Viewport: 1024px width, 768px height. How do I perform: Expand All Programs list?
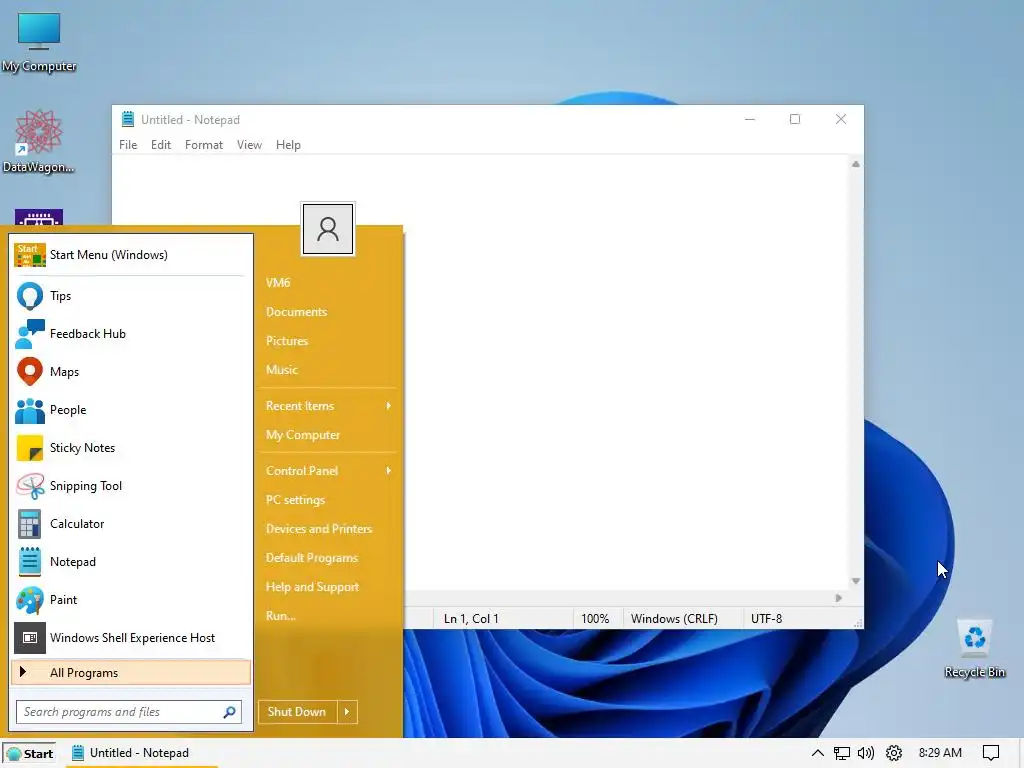pos(131,673)
